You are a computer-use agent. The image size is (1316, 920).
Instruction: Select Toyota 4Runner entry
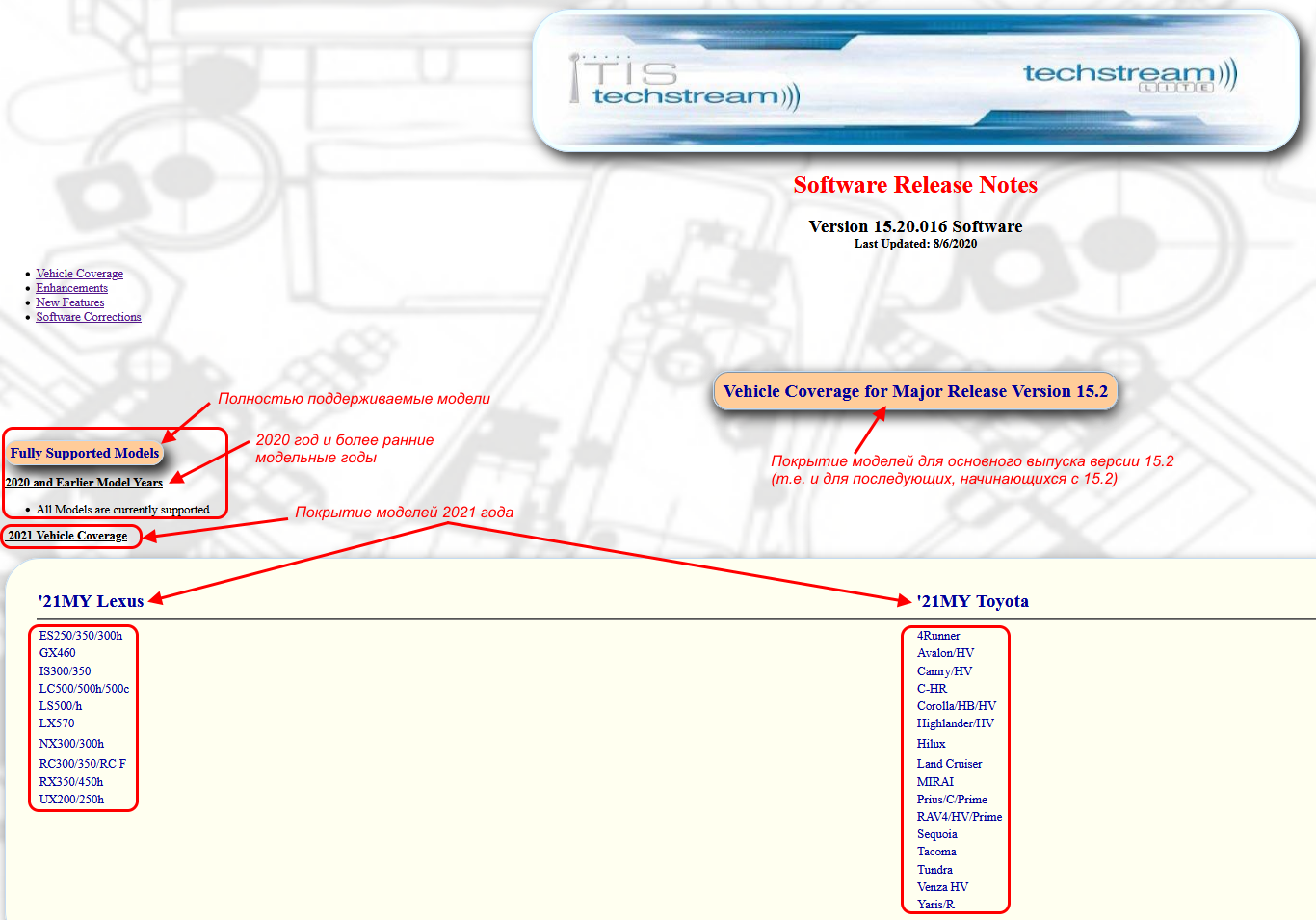(x=938, y=636)
